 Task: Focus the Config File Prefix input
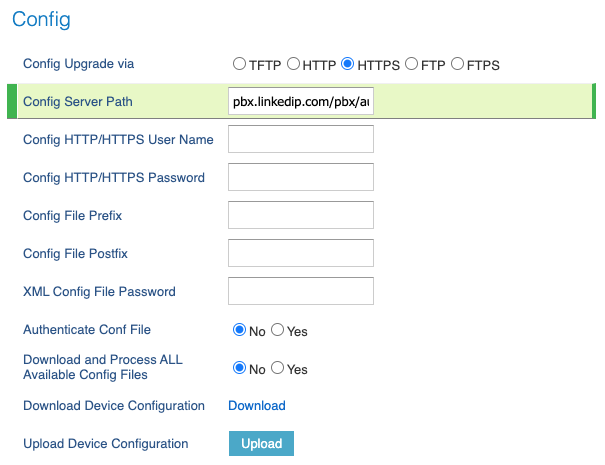[301, 215]
